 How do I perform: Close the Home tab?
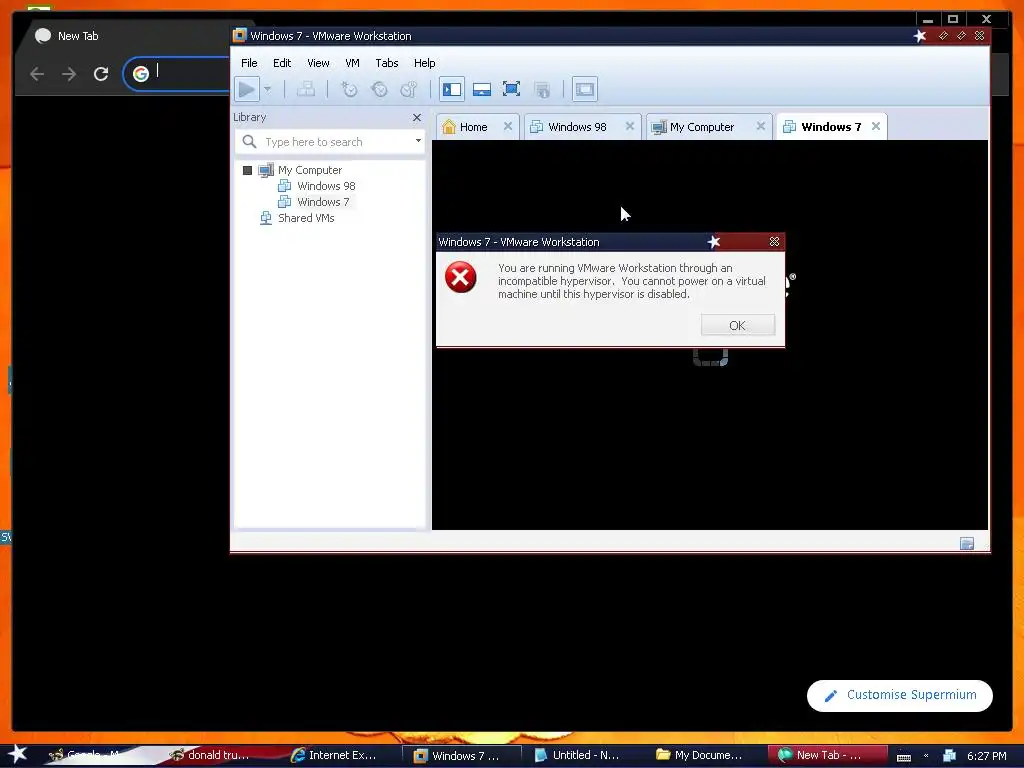507,126
